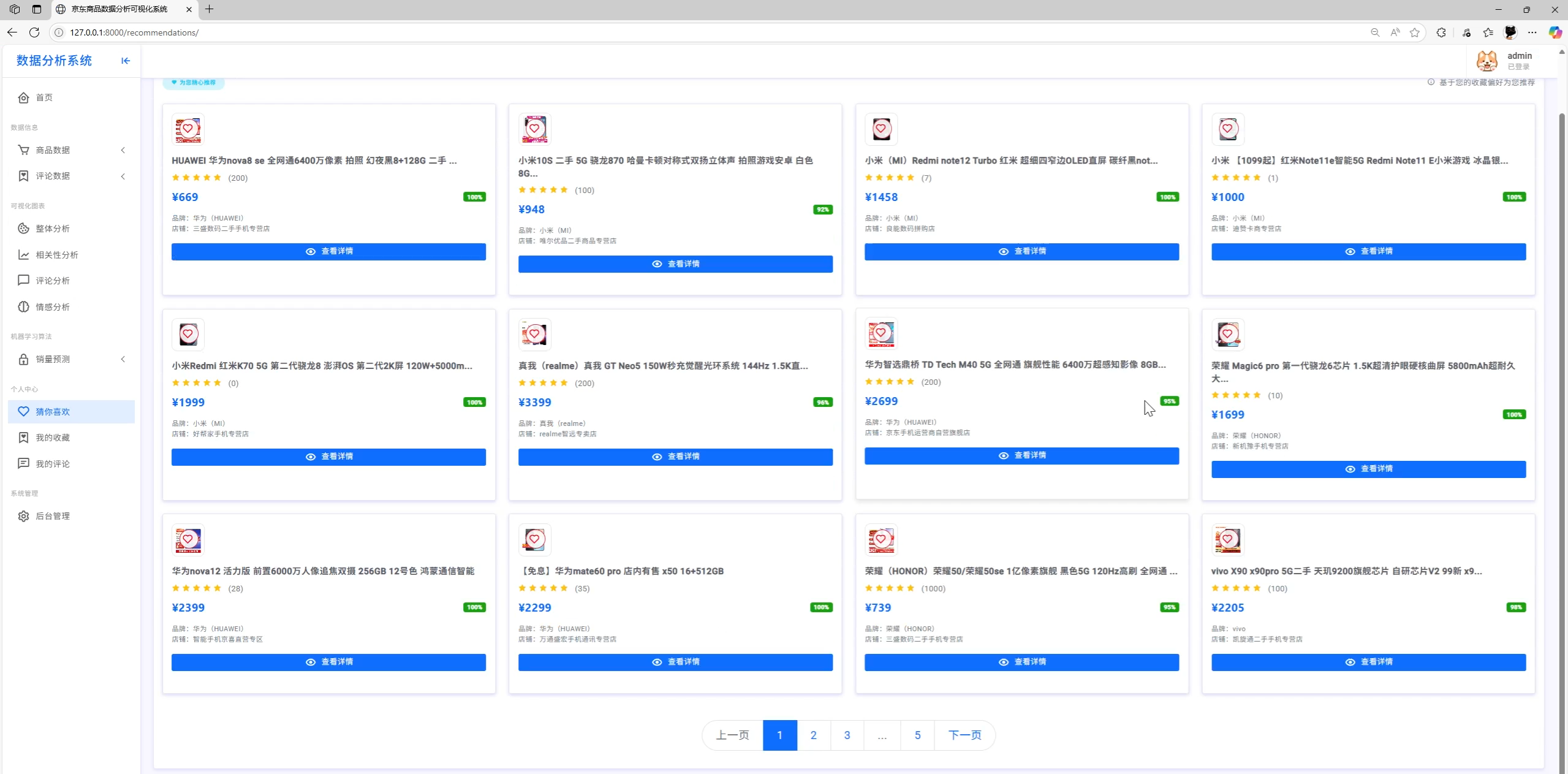Image resolution: width=1568 pixels, height=774 pixels.
Task: Expand 销量预测 submenu chevron
Action: click(x=123, y=359)
